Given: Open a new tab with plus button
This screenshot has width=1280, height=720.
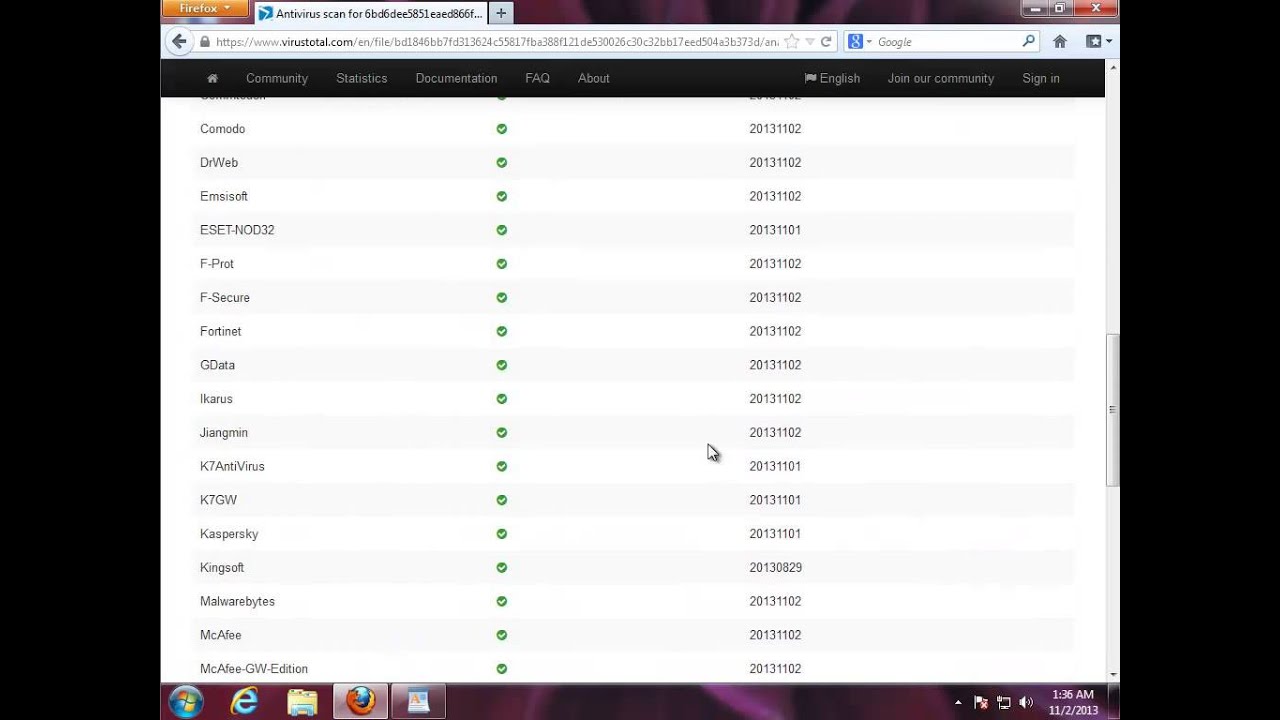Looking at the screenshot, I should [501, 13].
